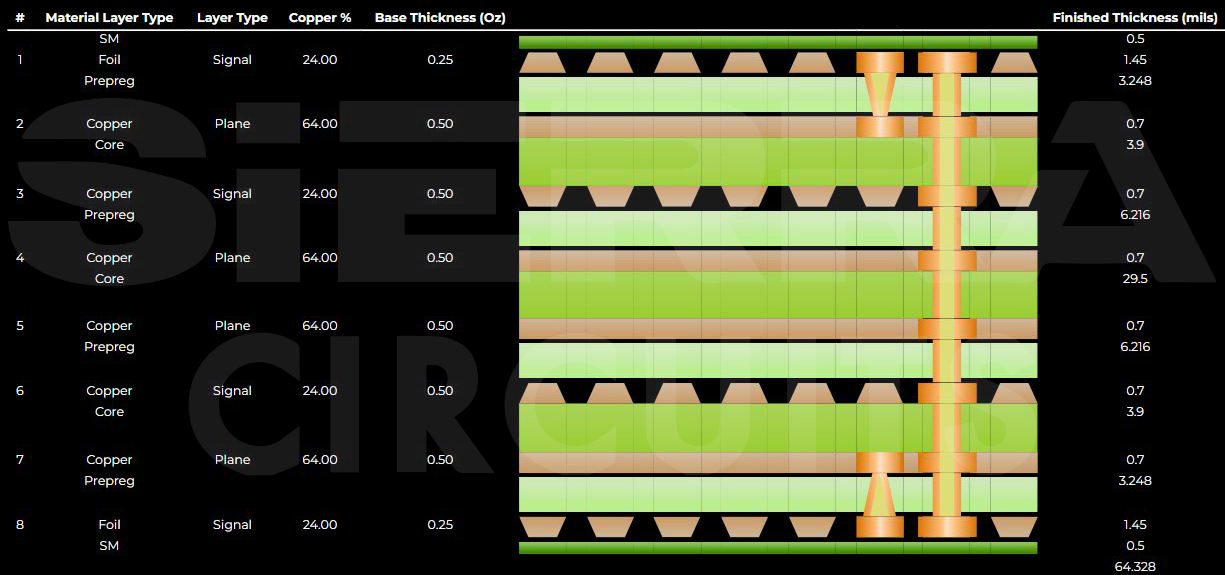Select finished thickness 6.216 below layer 5
The image size is (1225, 575).
coord(1135,347)
